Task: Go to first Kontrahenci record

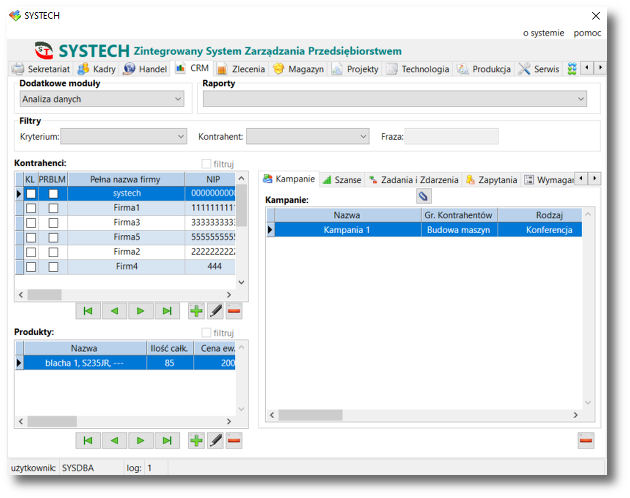Action: coord(88,311)
